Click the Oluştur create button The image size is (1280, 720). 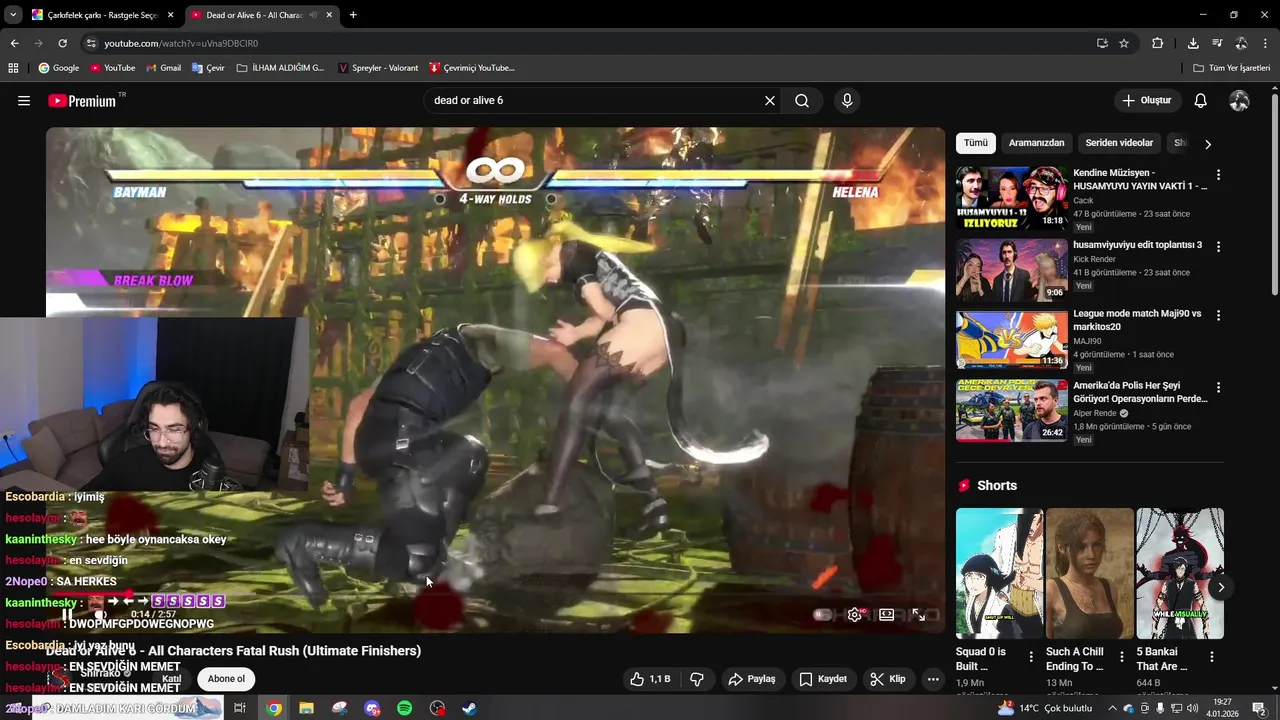[x=1146, y=101]
